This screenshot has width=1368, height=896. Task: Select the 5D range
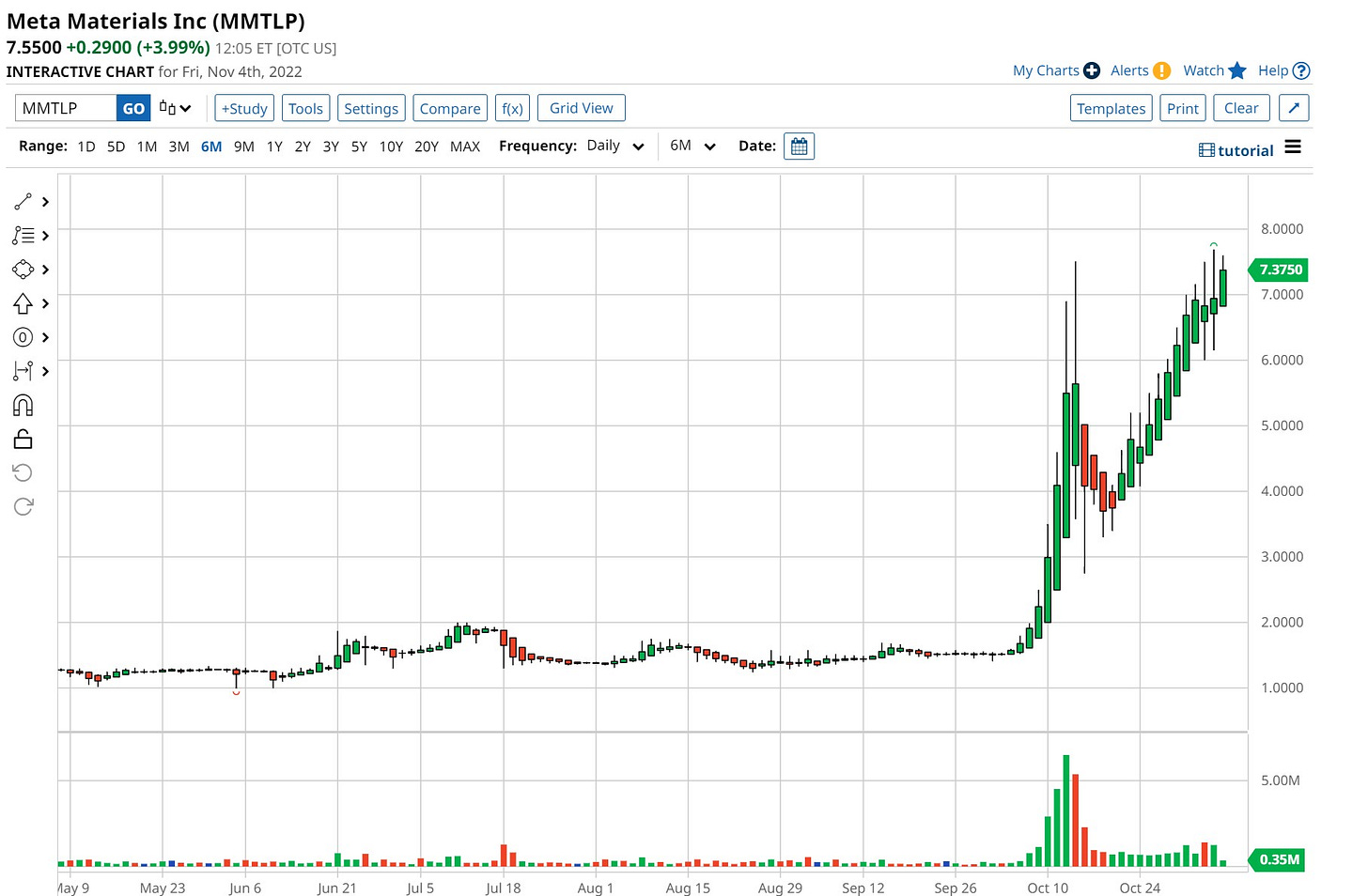117,147
